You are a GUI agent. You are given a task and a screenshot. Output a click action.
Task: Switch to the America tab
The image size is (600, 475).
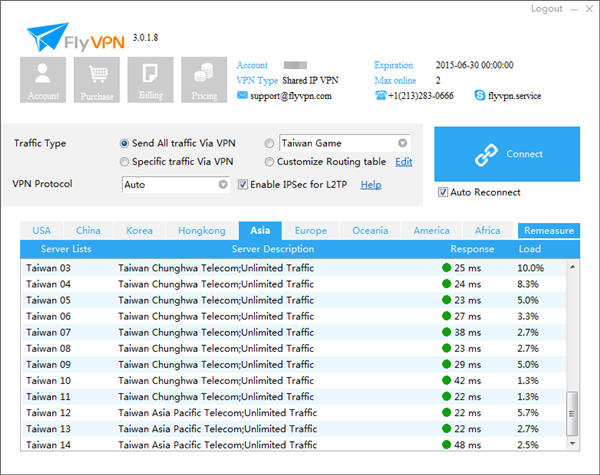(432, 230)
